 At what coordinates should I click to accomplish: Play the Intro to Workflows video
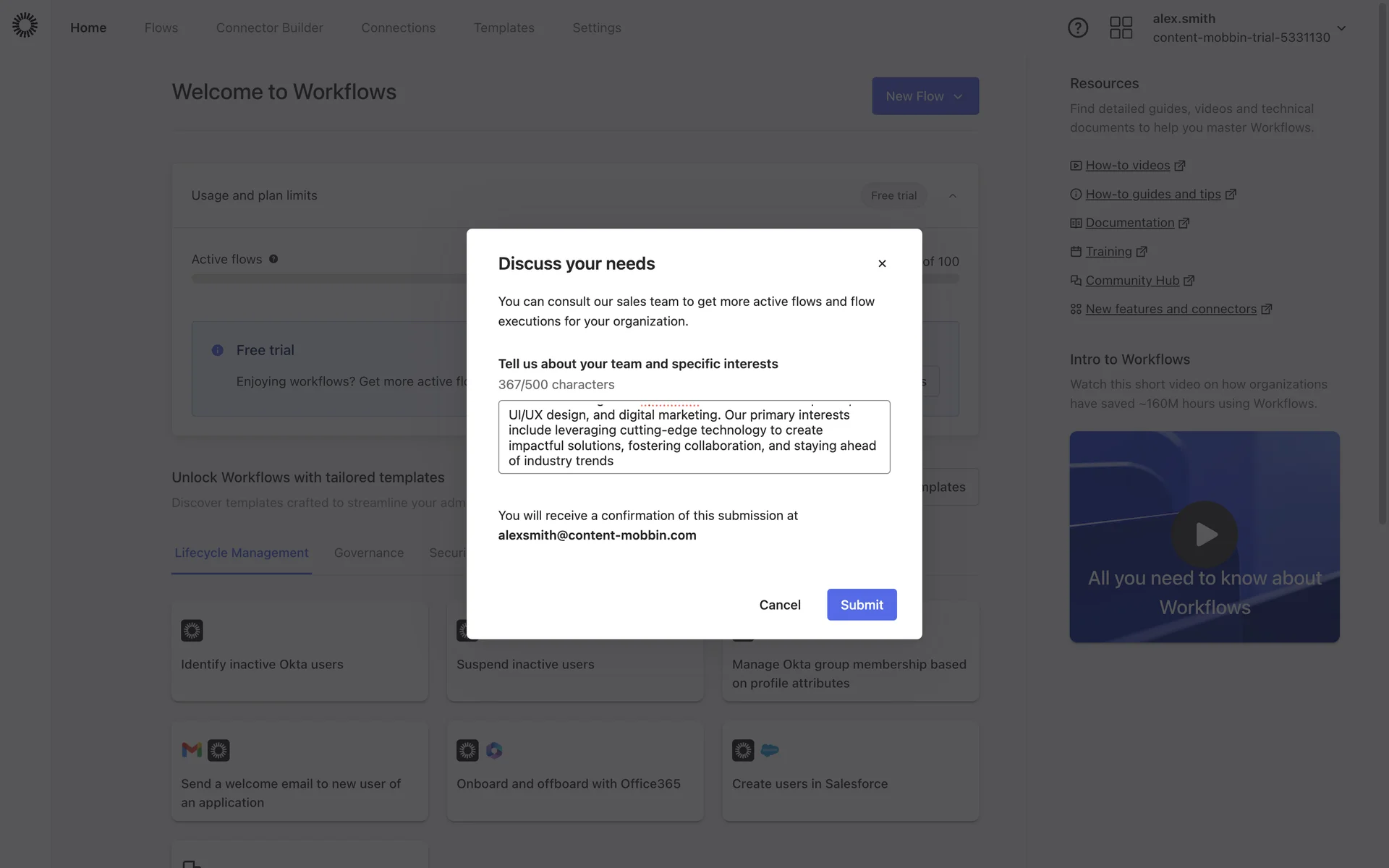tap(1204, 535)
